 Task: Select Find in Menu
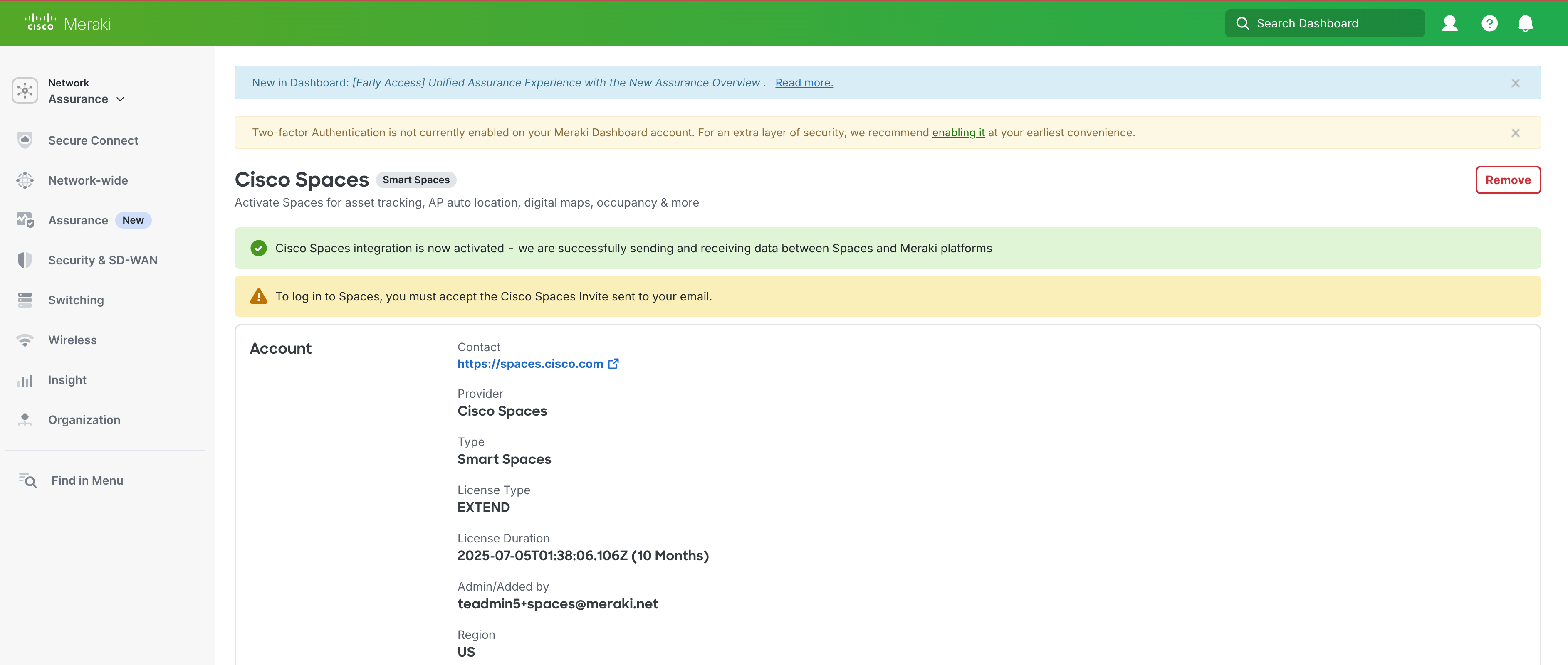tap(87, 480)
